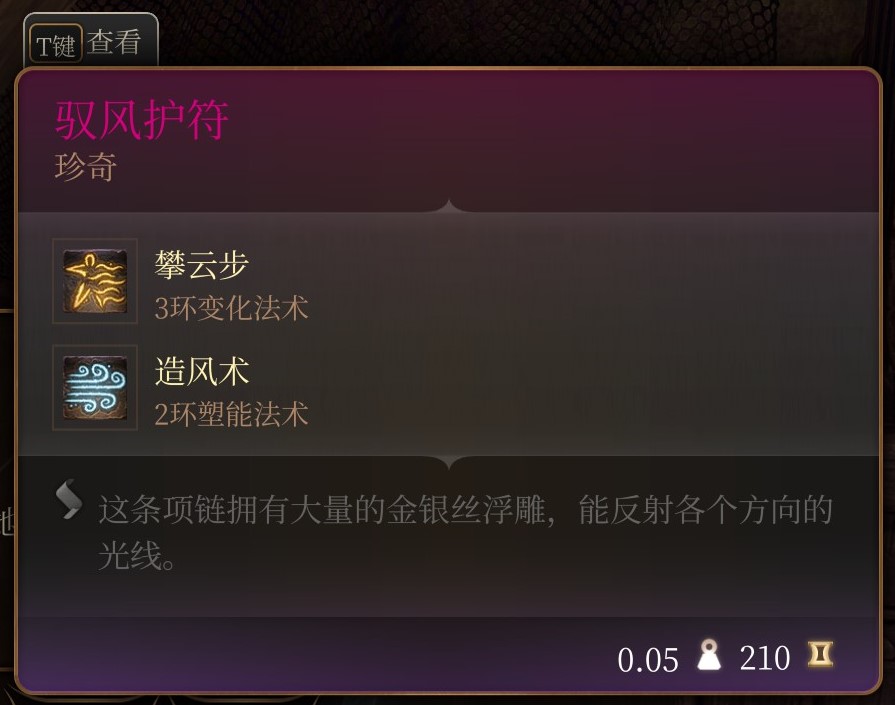
Task: Click the T键 key badge
Action: tap(55, 45)
